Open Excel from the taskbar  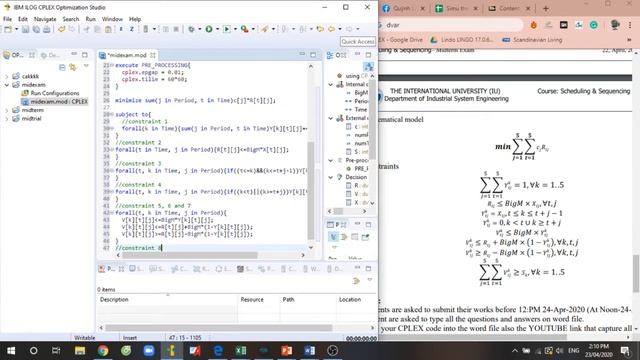[x=240, y=351]
